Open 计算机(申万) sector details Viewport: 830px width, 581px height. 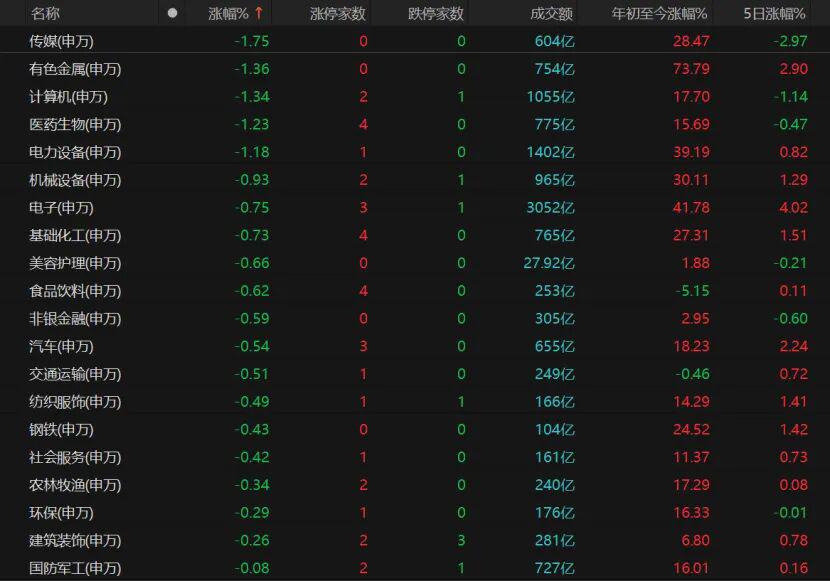pos(68,97)
